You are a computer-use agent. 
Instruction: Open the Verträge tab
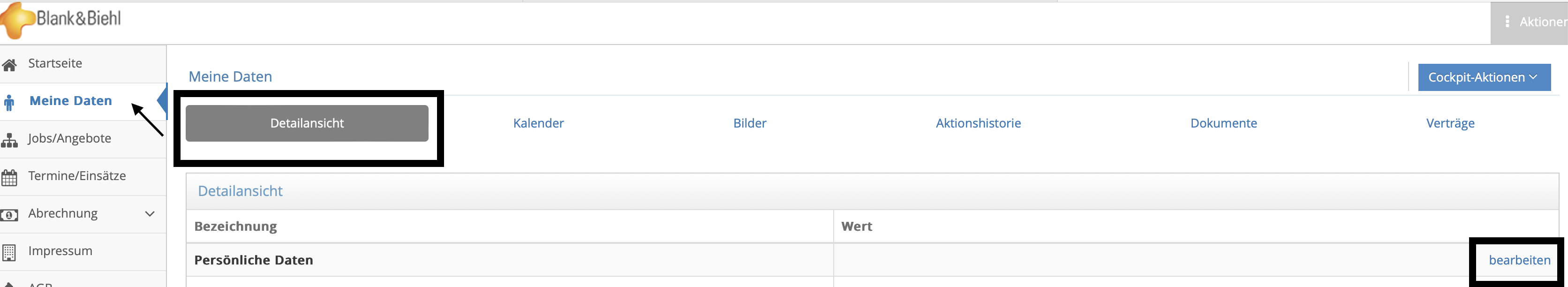[1450, 123]
